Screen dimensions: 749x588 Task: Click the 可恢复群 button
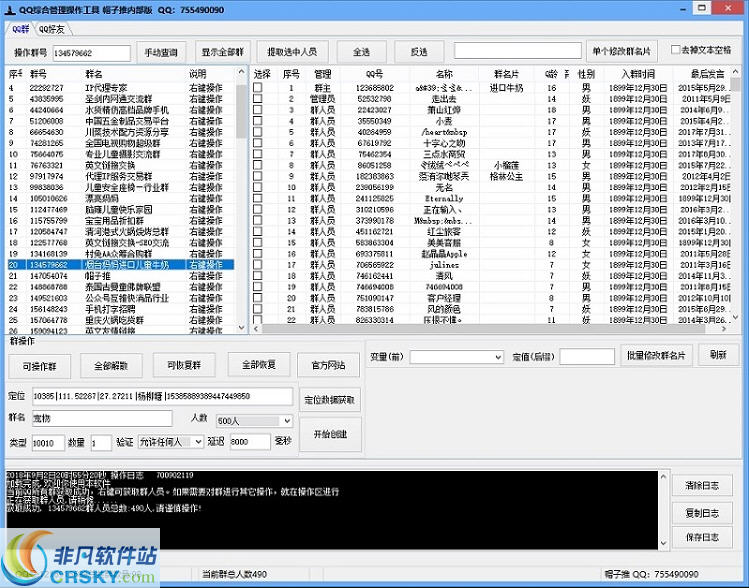(184, 365)
